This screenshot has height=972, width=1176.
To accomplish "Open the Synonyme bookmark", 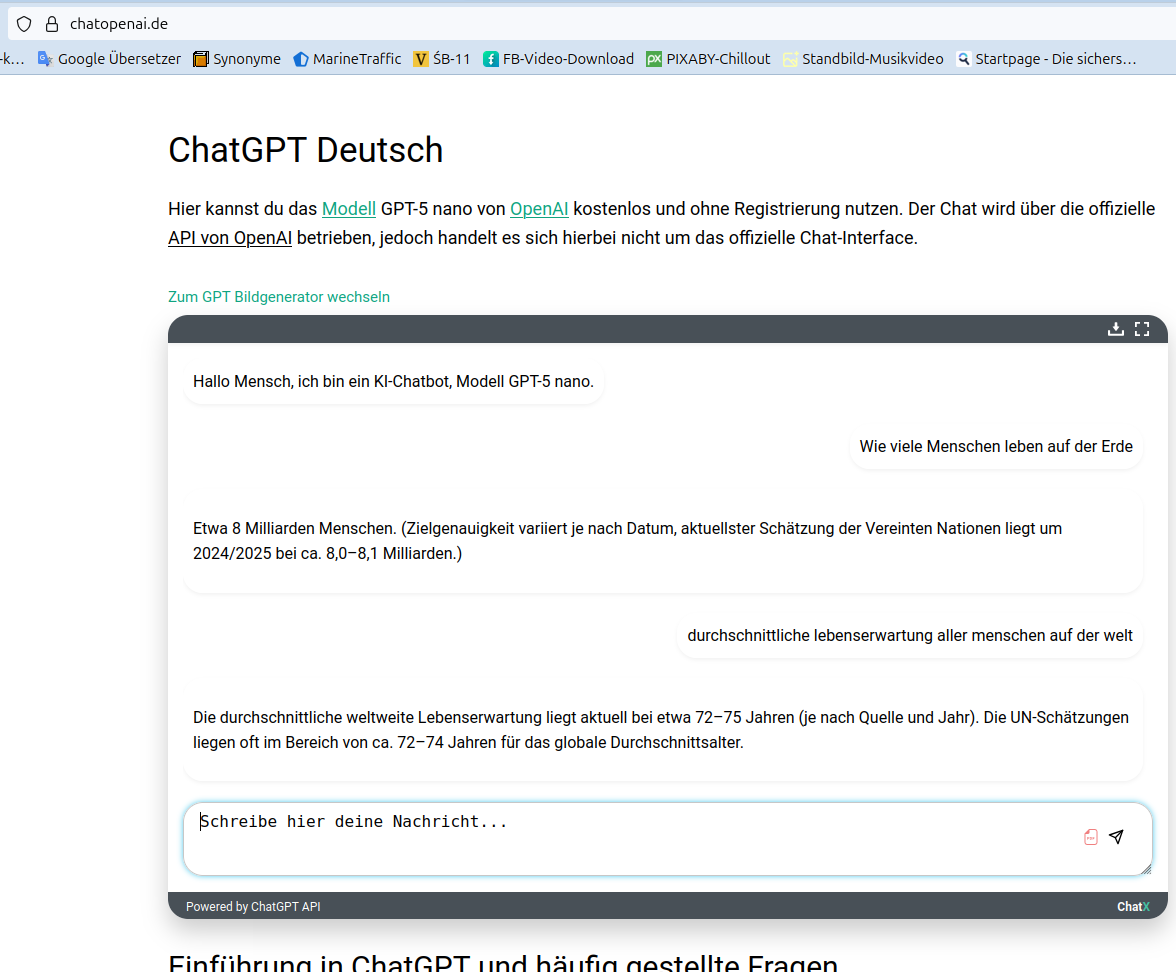I will tap(237, 59).
